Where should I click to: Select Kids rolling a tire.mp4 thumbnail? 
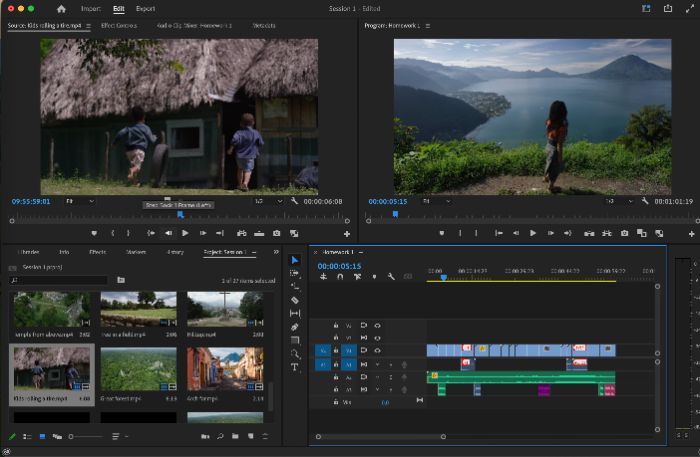[52, 369]
